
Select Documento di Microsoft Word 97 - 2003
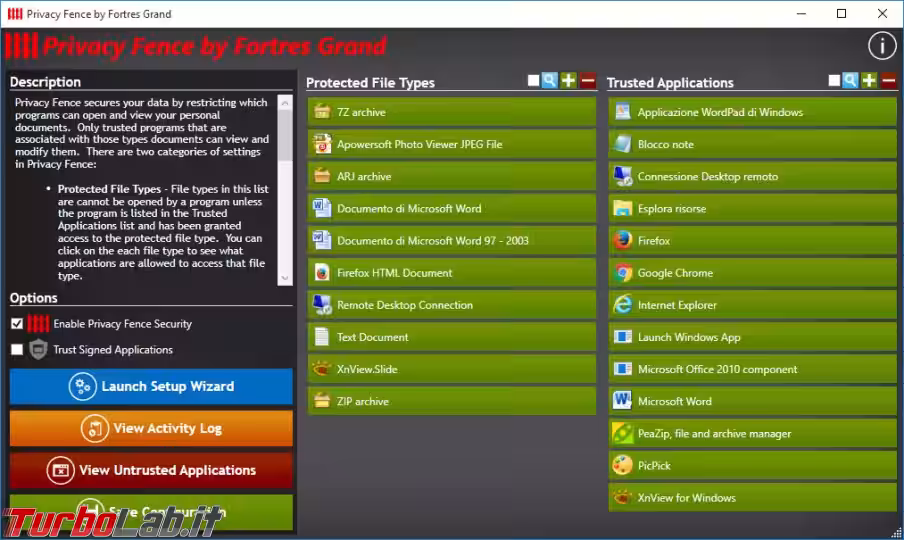[452, 240]
